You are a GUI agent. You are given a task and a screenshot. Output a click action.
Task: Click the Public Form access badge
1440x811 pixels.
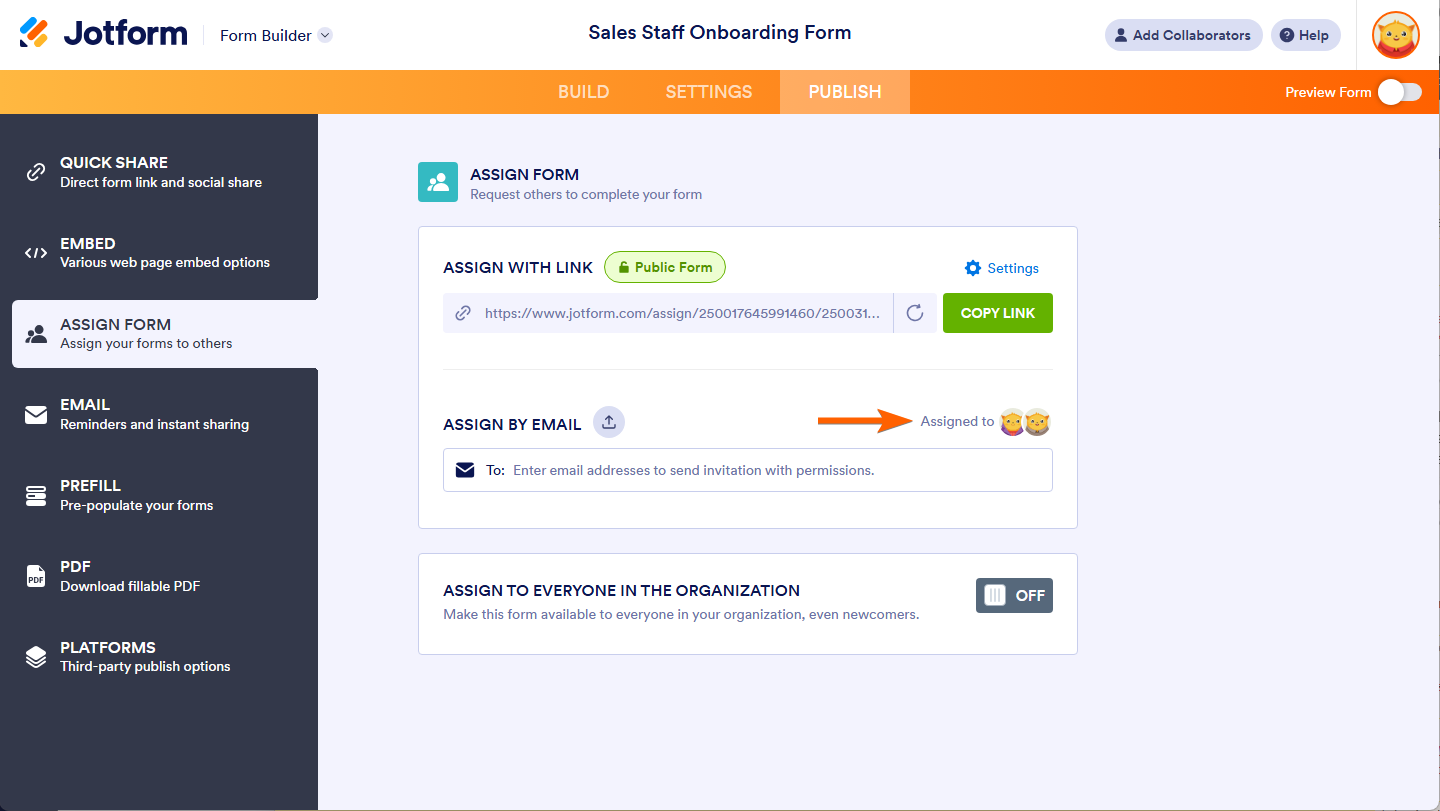pos(665,267)
